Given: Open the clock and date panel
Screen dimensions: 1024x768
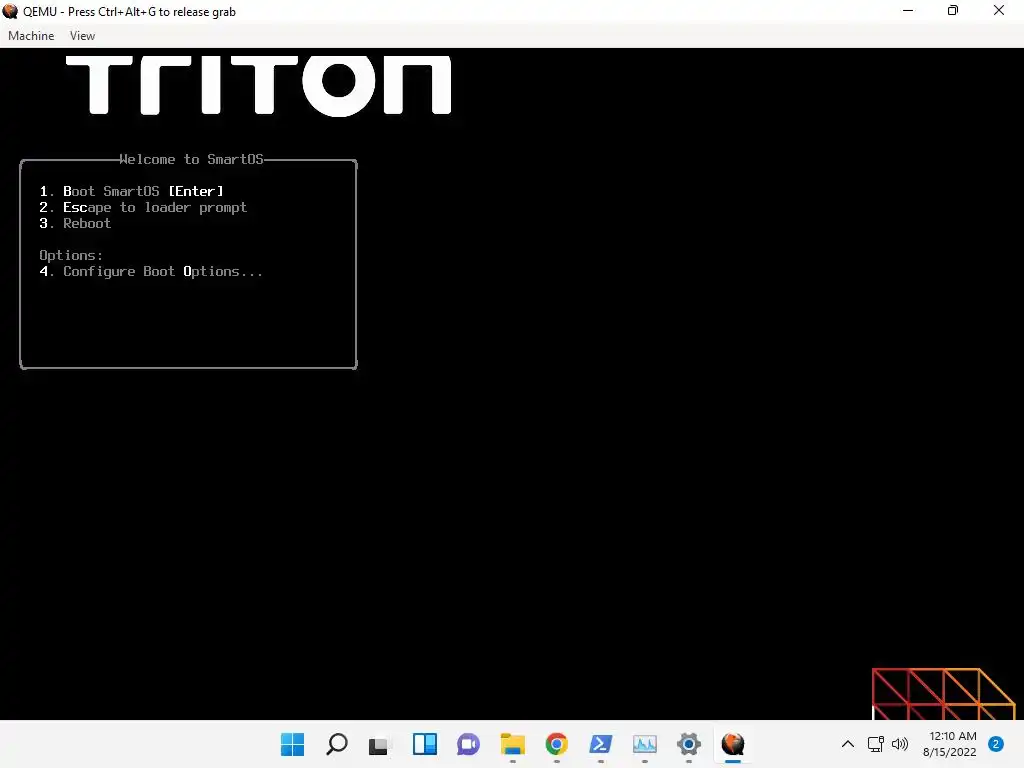Looking at the screenshot, I should click(x=950, y=744).
